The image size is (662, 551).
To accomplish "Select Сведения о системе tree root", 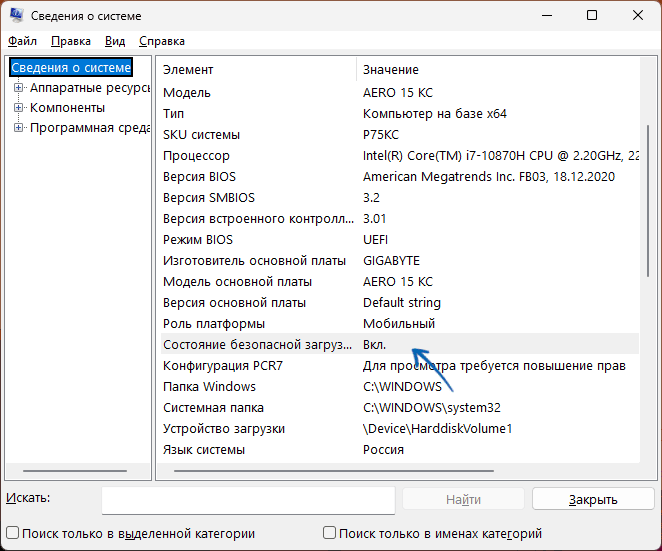I will pyautogui.click(x=70, y=68).
